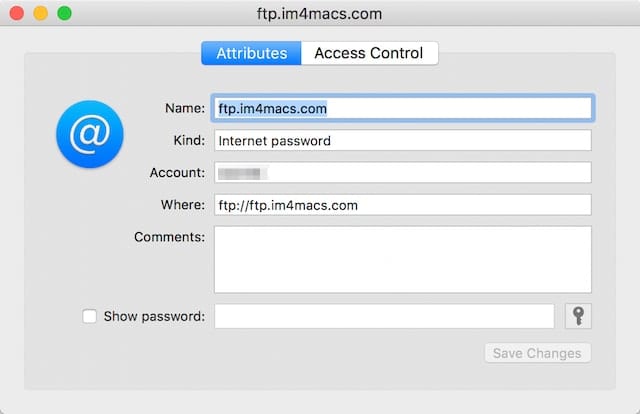Click the ftp.im4macs.com window title
The image size is (640, 414).
point(320,14)
